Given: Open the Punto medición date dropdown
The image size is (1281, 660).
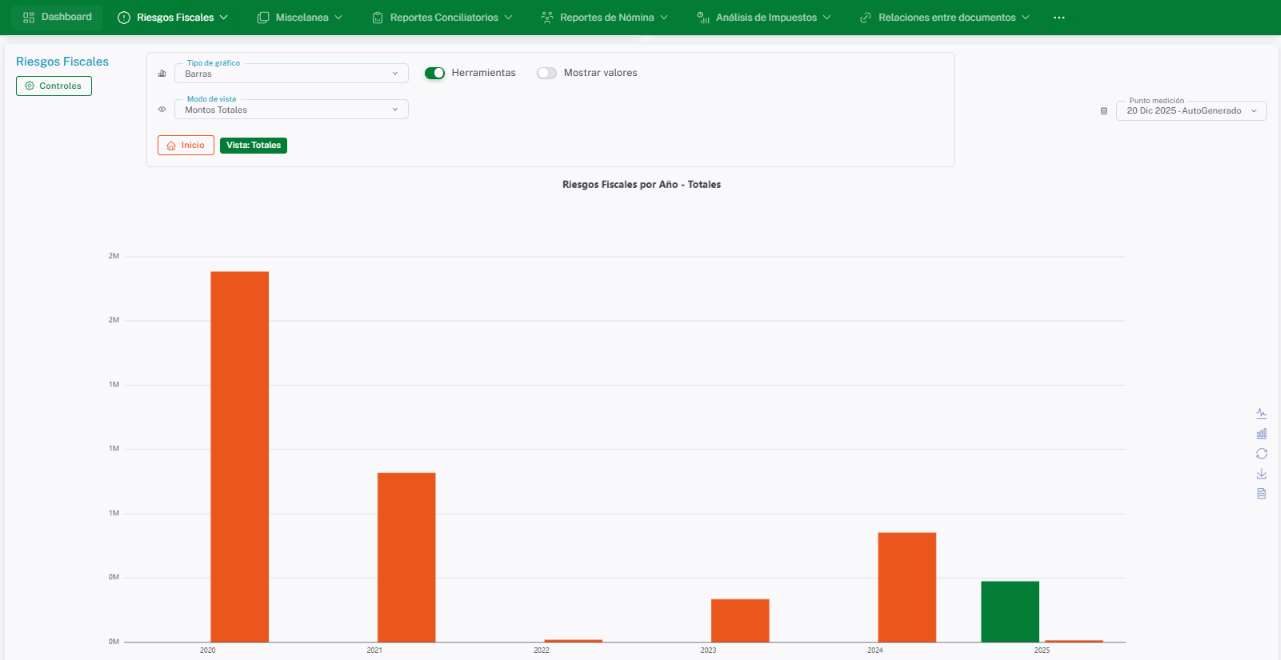Looking at the screenshot, I should [1191, 111].
